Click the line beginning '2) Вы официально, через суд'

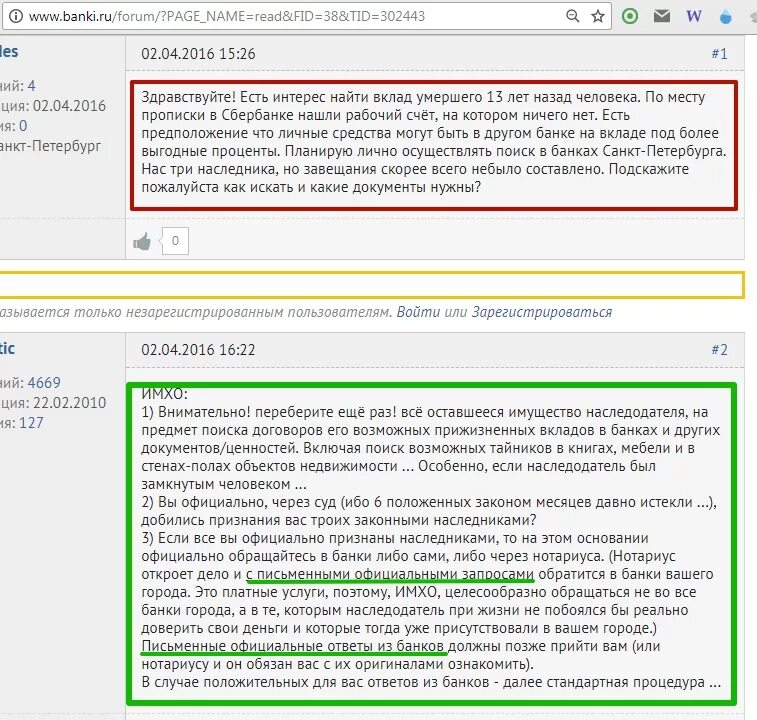point(429,502)
